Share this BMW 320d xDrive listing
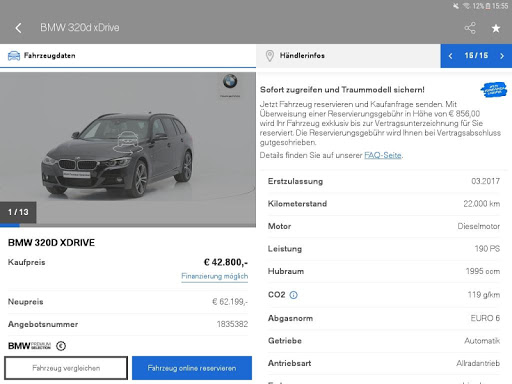This screenshot has height=384, width=512. pyautogui.click(x=470, y=28)
